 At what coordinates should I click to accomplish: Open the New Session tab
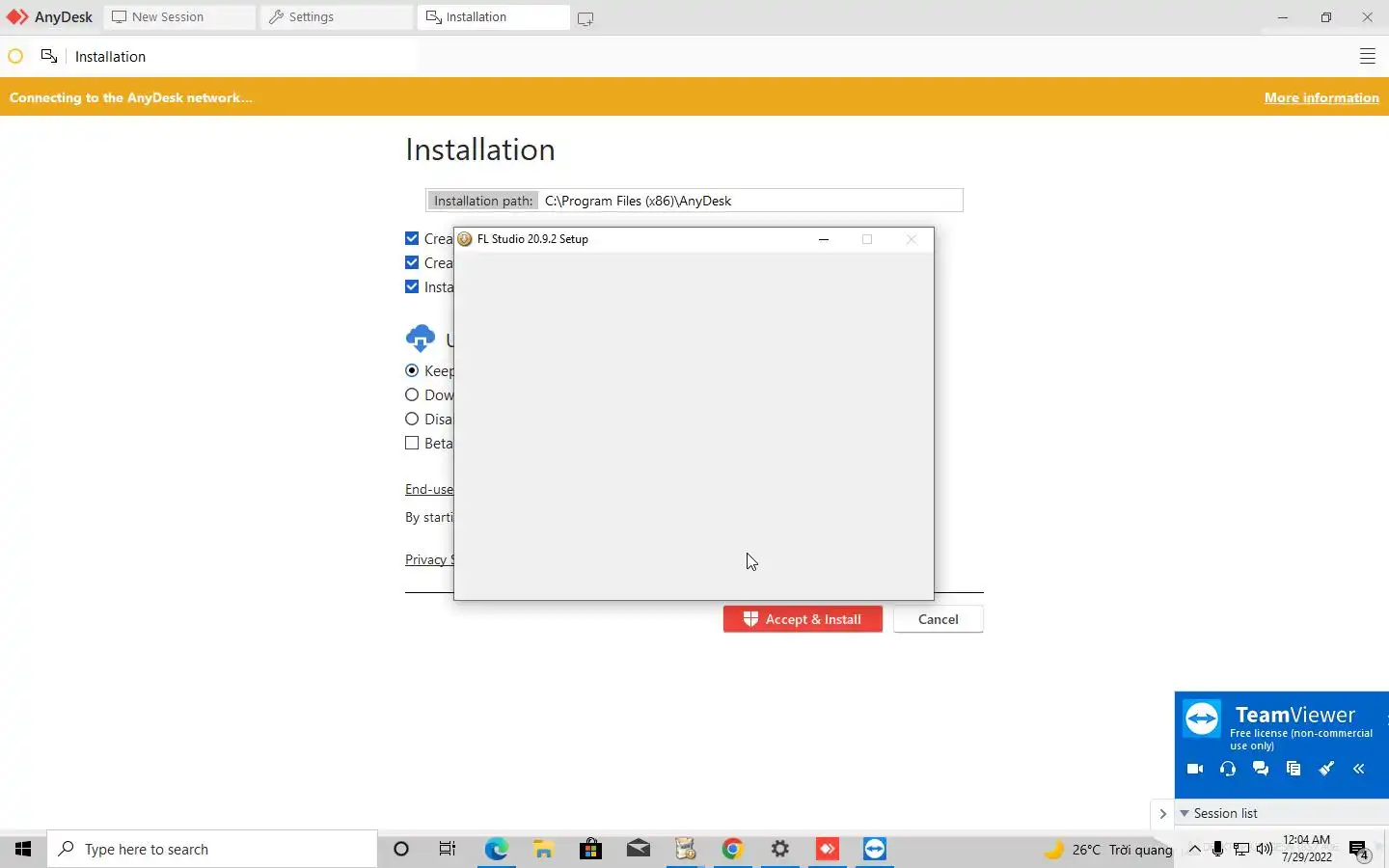pyautogui.click(x=179, y=17)
